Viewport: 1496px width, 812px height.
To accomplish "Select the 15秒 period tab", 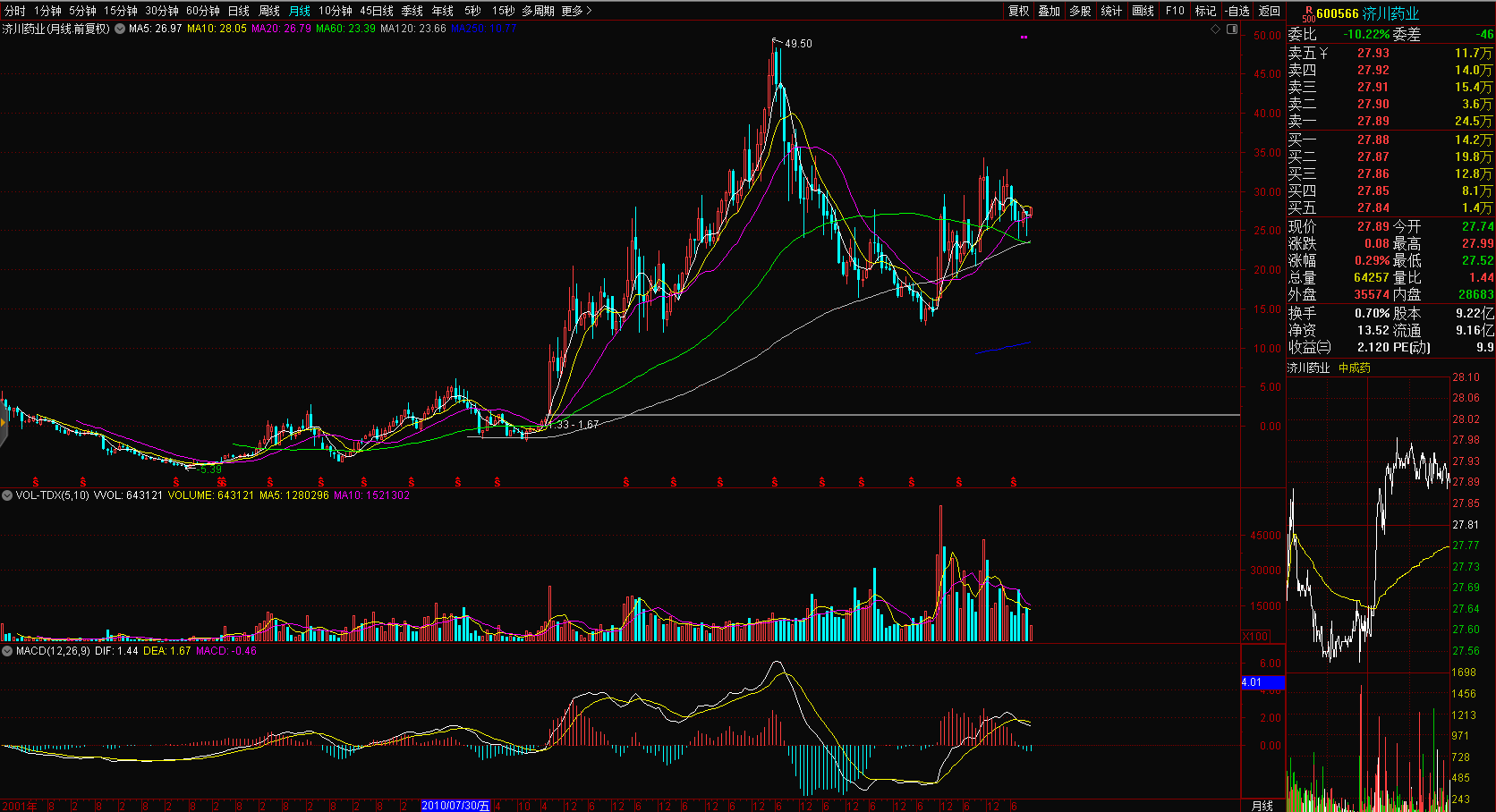I will (503, 11).
